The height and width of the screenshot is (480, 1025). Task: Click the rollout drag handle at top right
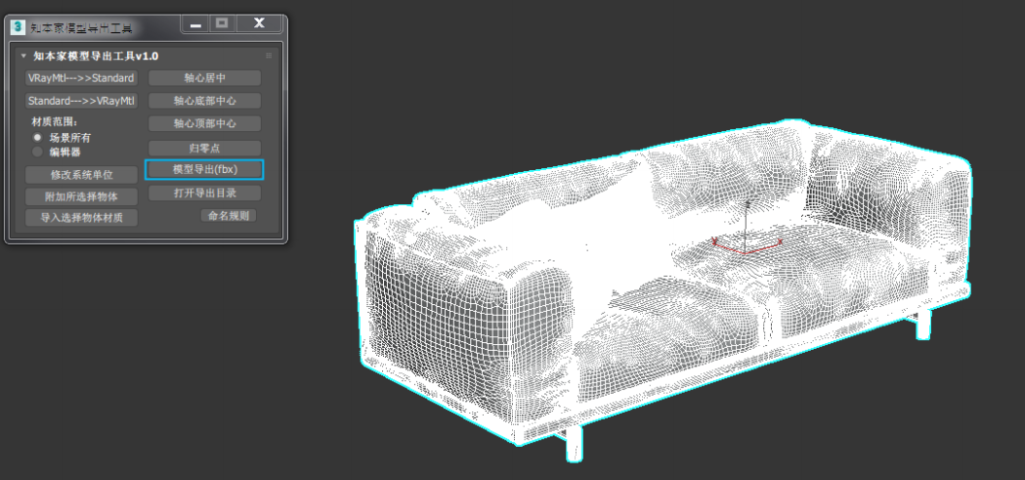click(268, 56)
